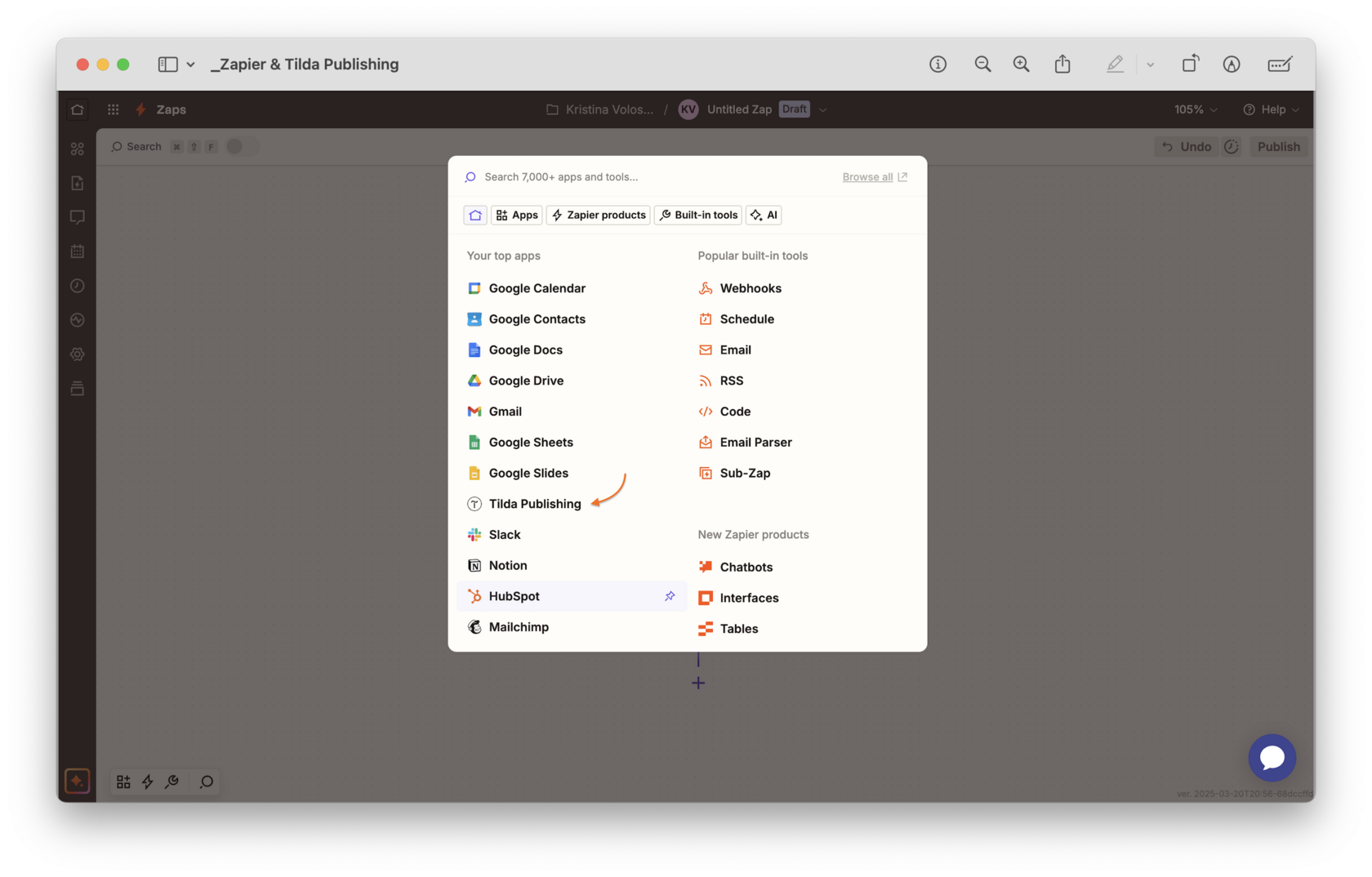Expand the Help menu dropdown
The width and height of the screenshot is (1372, 877).
pos(1271,109)
